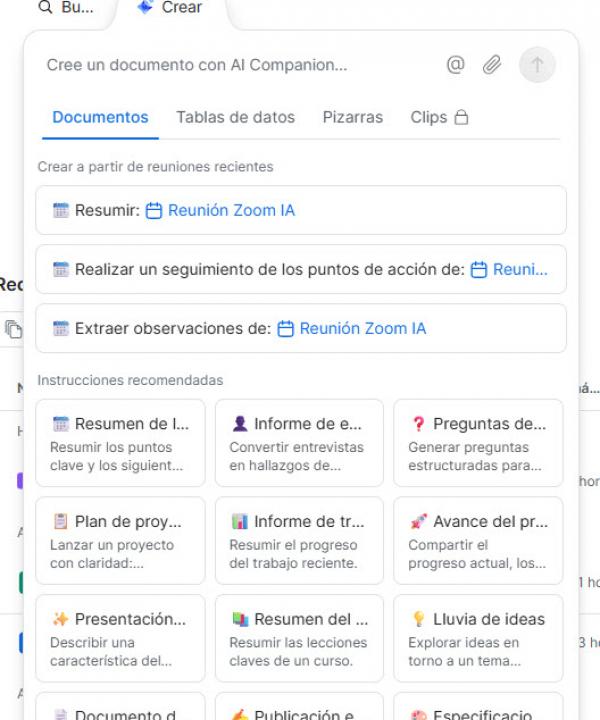Switch to the Tablas de datos tab

coord(235,117)
